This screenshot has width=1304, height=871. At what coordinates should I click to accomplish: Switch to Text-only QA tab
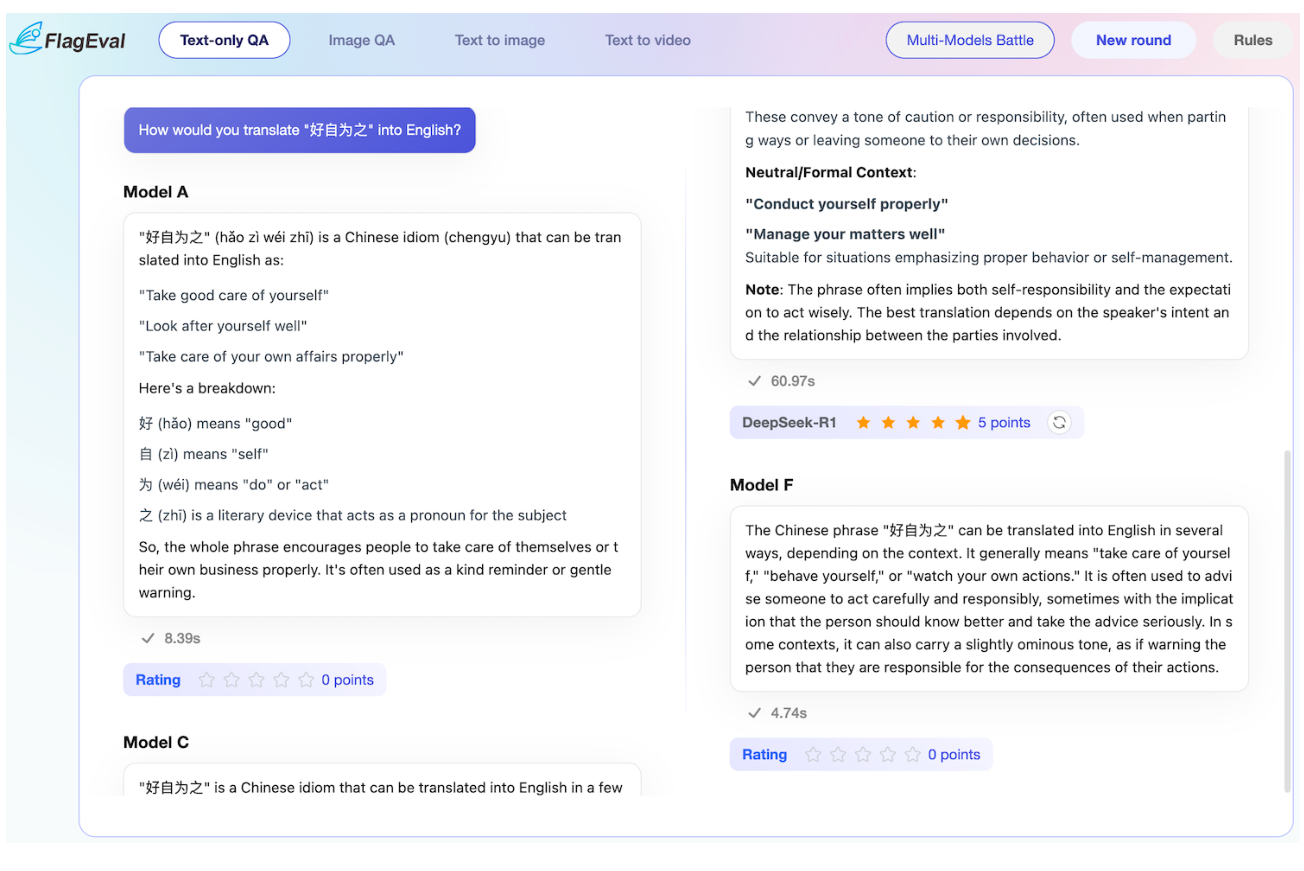click(224, 41)
